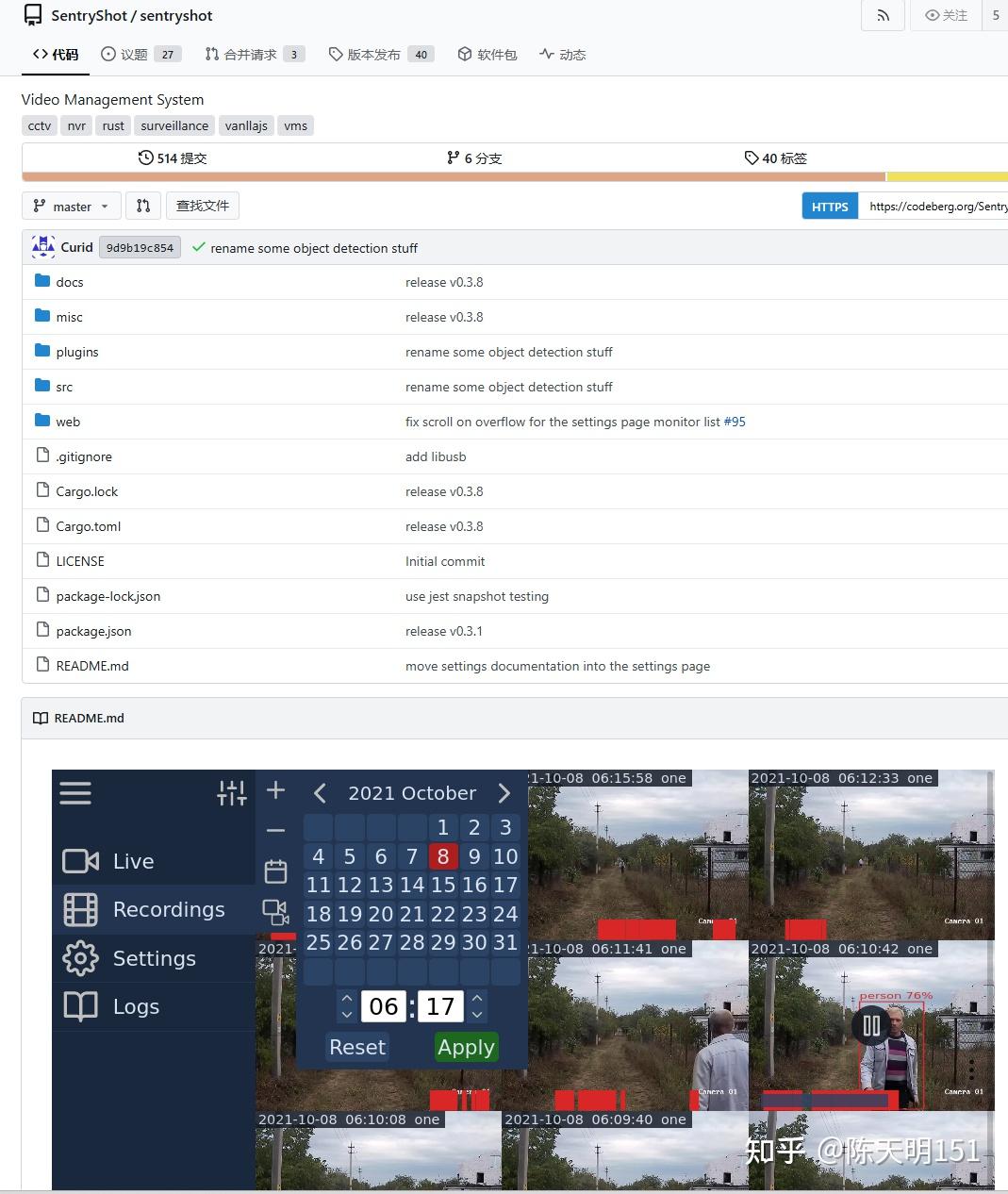Click the compare branches icon beside master

pyautogui.click(x=143, y=205)
